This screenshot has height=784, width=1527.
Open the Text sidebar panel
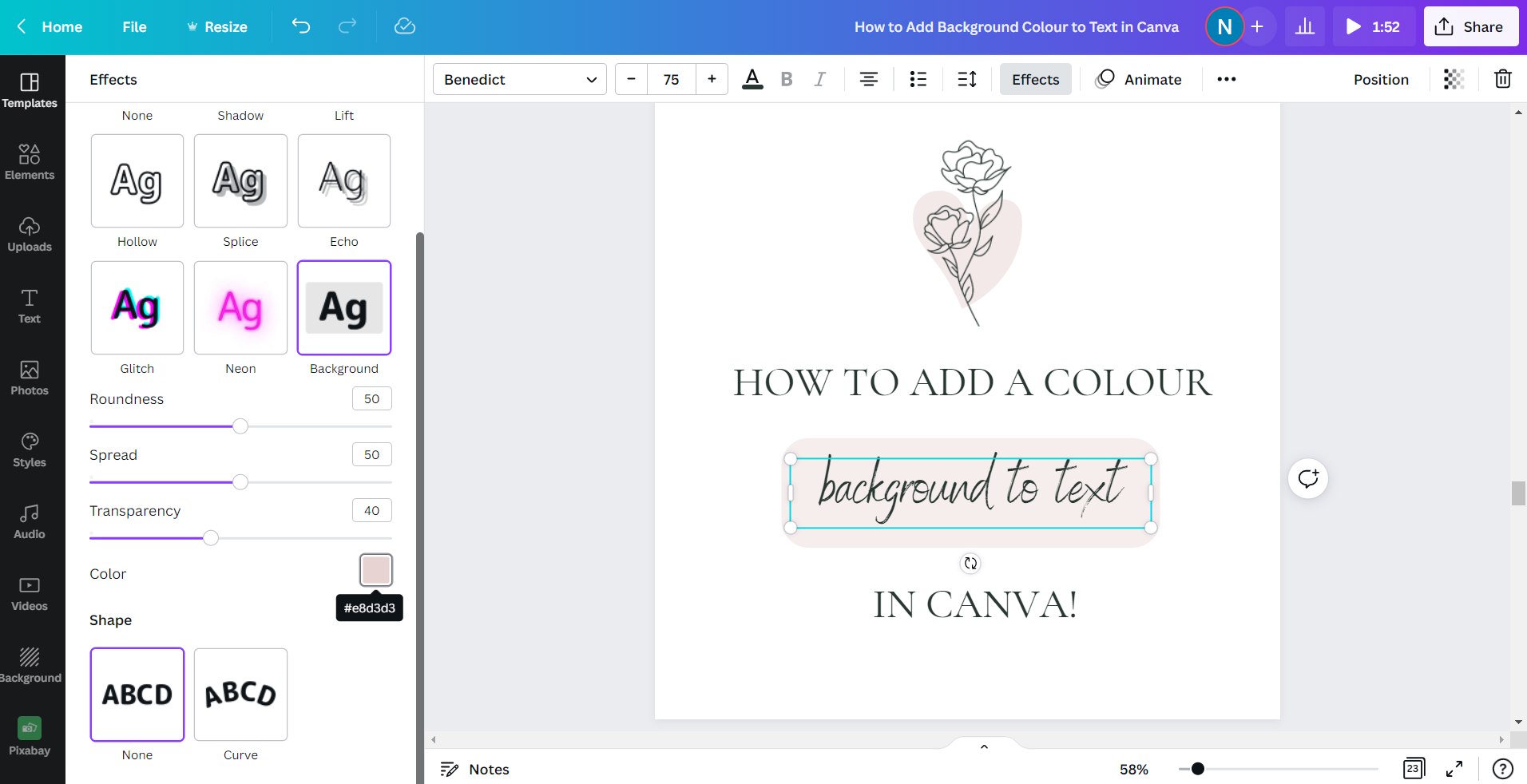click(30, 306)
